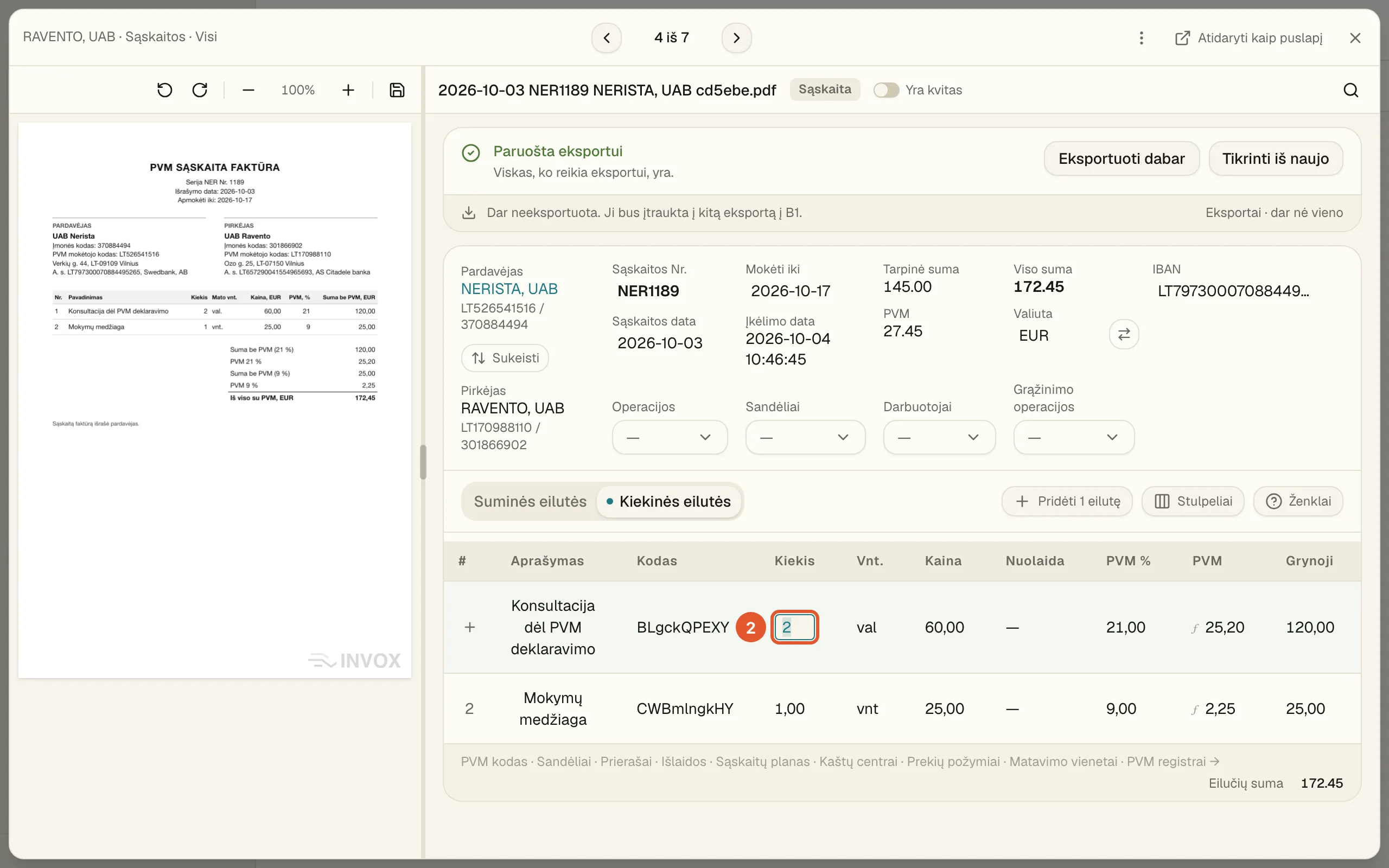Click the Sąskaita document type badge
Viewport: 1389px width, 868px height.
pos(825,90)
